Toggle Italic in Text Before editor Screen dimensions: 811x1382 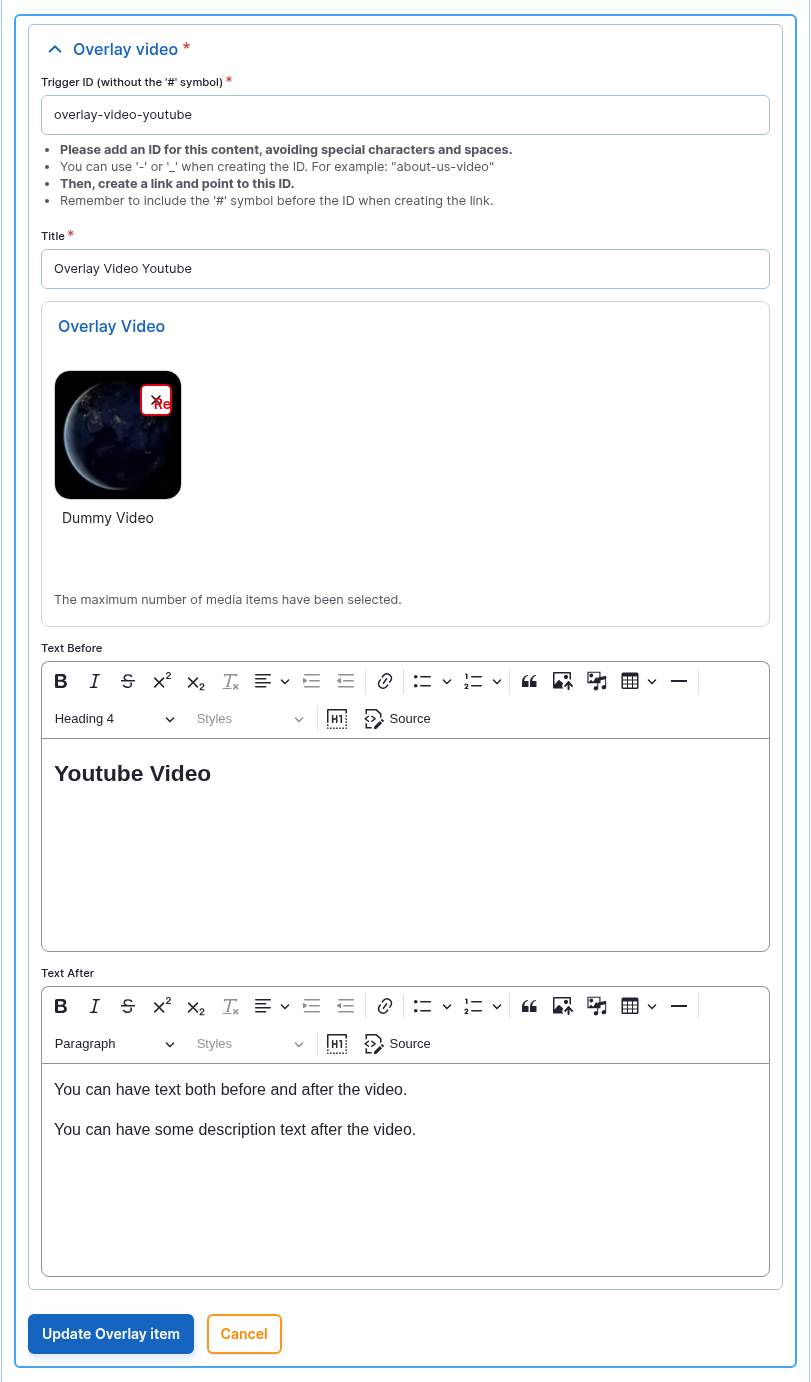pos(95,681)
